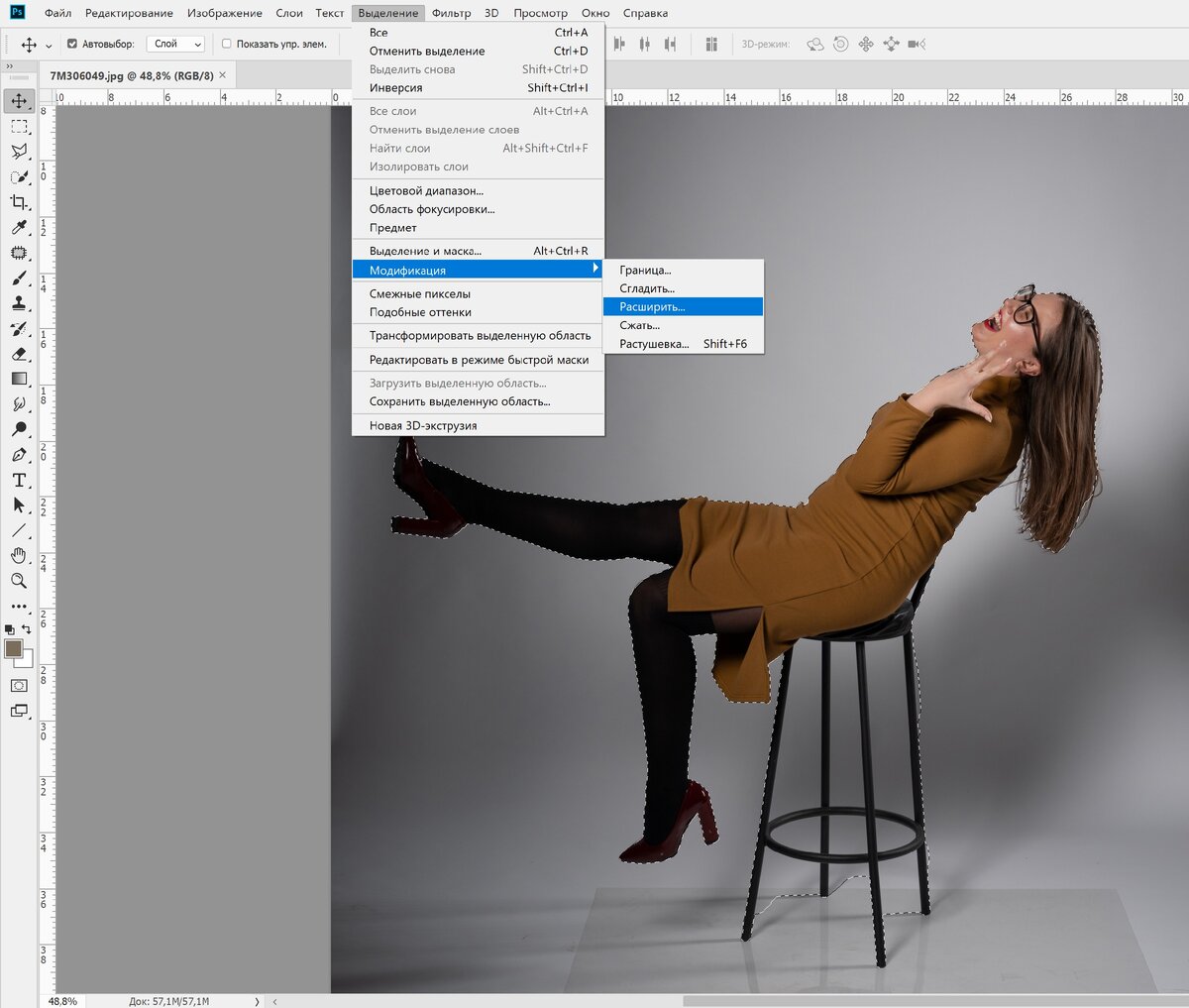
Task: Select the Crop tool
Action: [19, 202]
